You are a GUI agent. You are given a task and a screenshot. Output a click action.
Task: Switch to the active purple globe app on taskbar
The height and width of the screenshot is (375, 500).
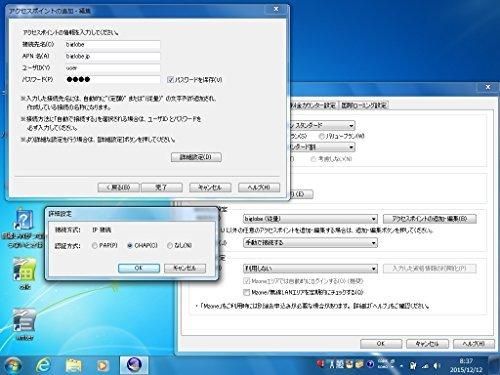134,365
